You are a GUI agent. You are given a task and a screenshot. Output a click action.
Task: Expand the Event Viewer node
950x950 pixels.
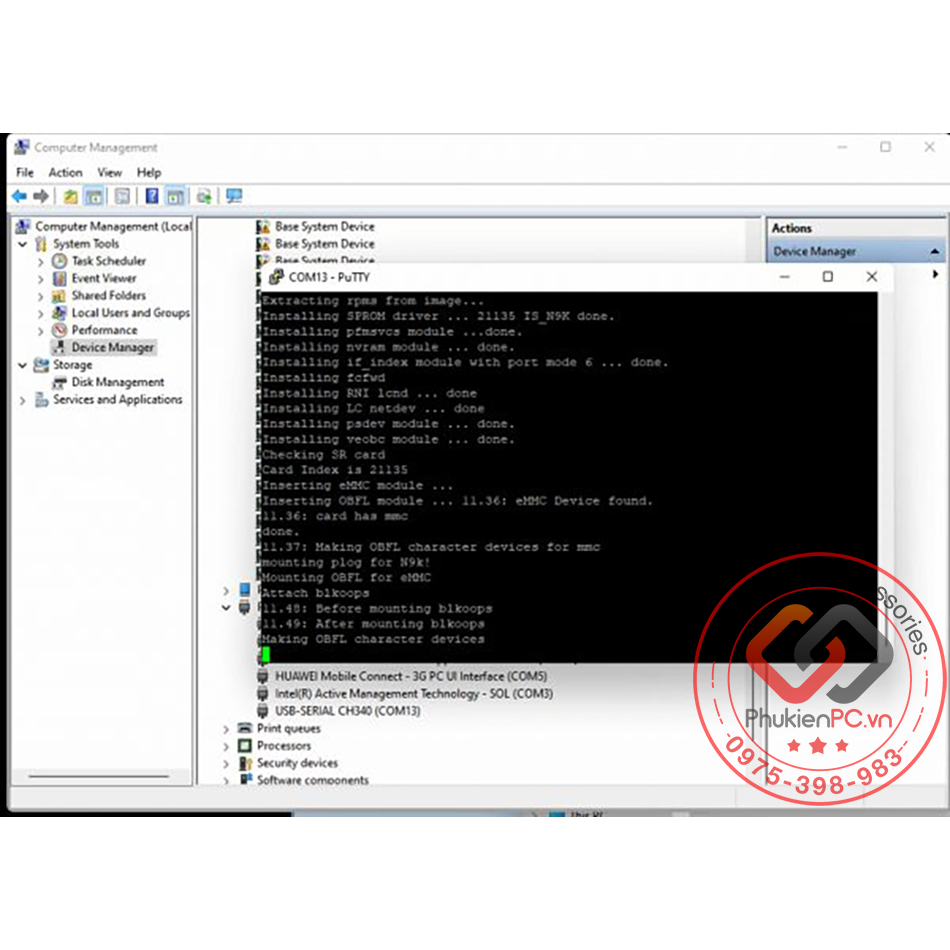point(41,279)
